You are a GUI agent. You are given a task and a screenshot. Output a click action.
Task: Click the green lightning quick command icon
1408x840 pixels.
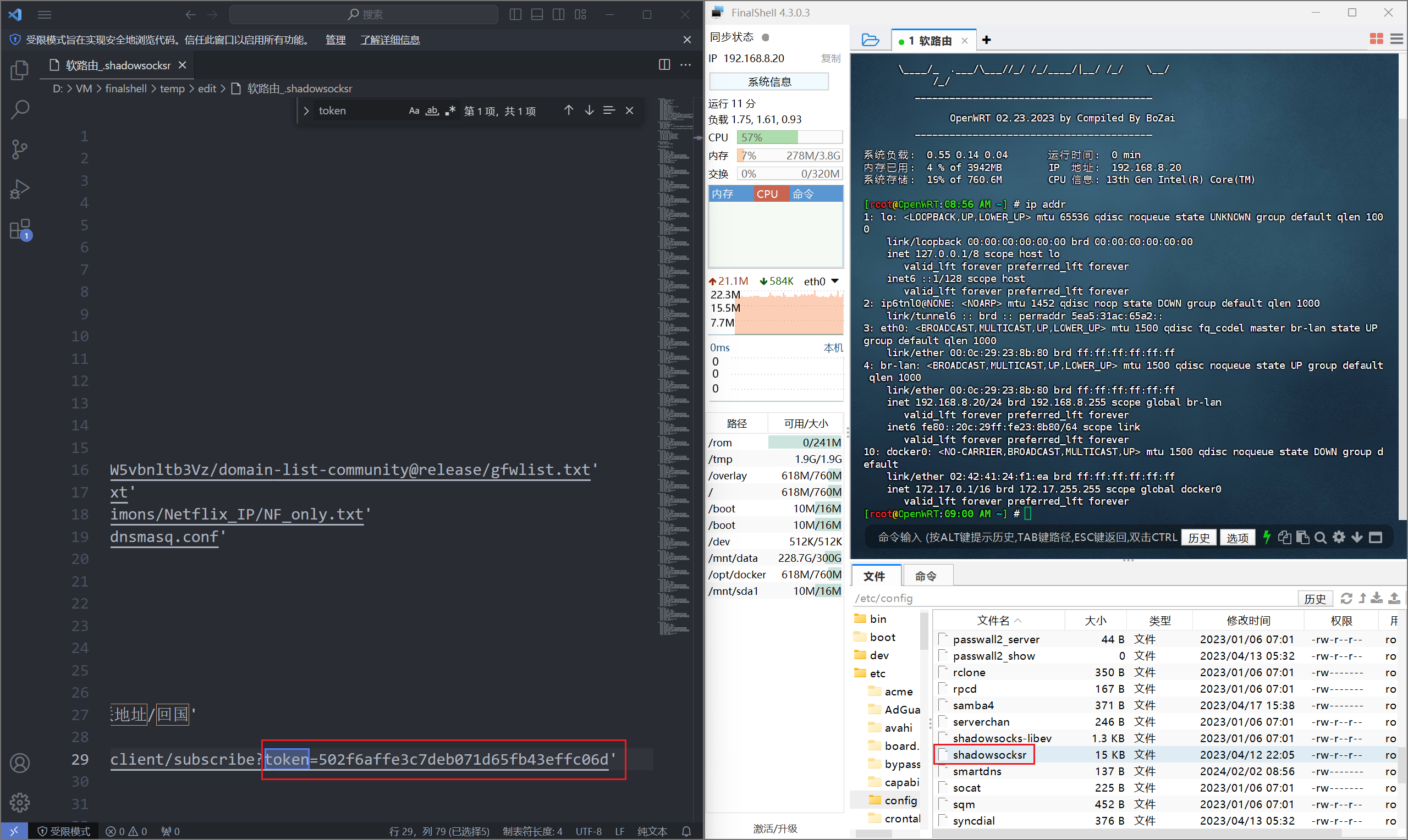pyautogui.click(x=1267, y=537)
